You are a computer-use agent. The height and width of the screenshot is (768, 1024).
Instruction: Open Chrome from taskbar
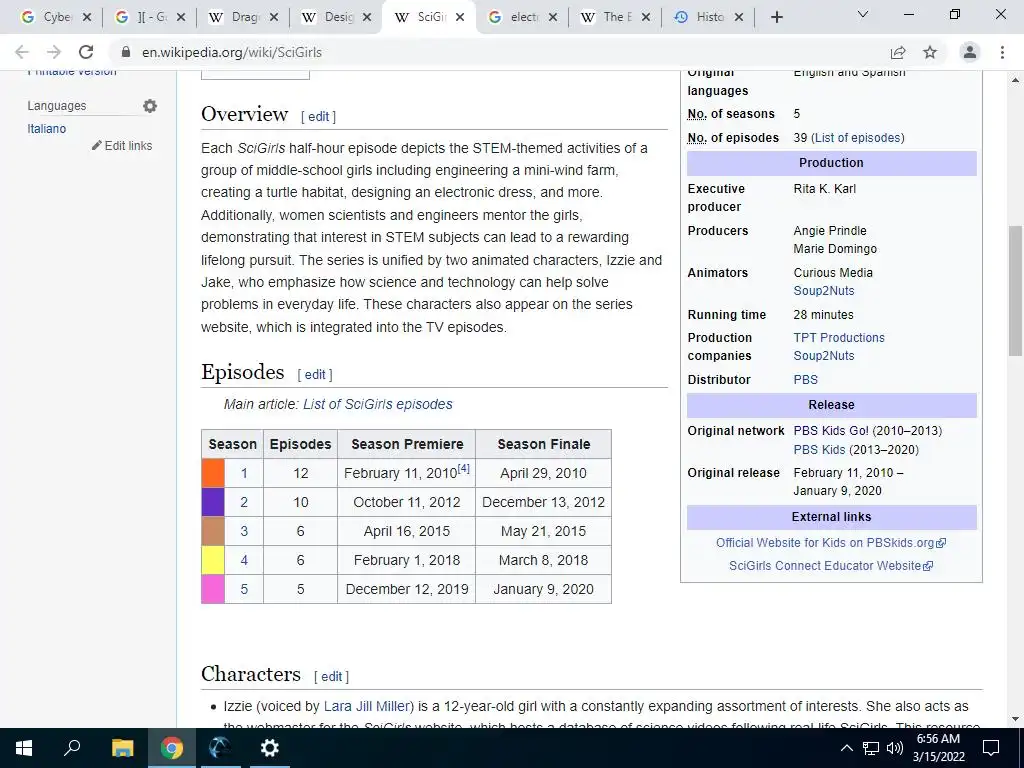coord(172,748)
